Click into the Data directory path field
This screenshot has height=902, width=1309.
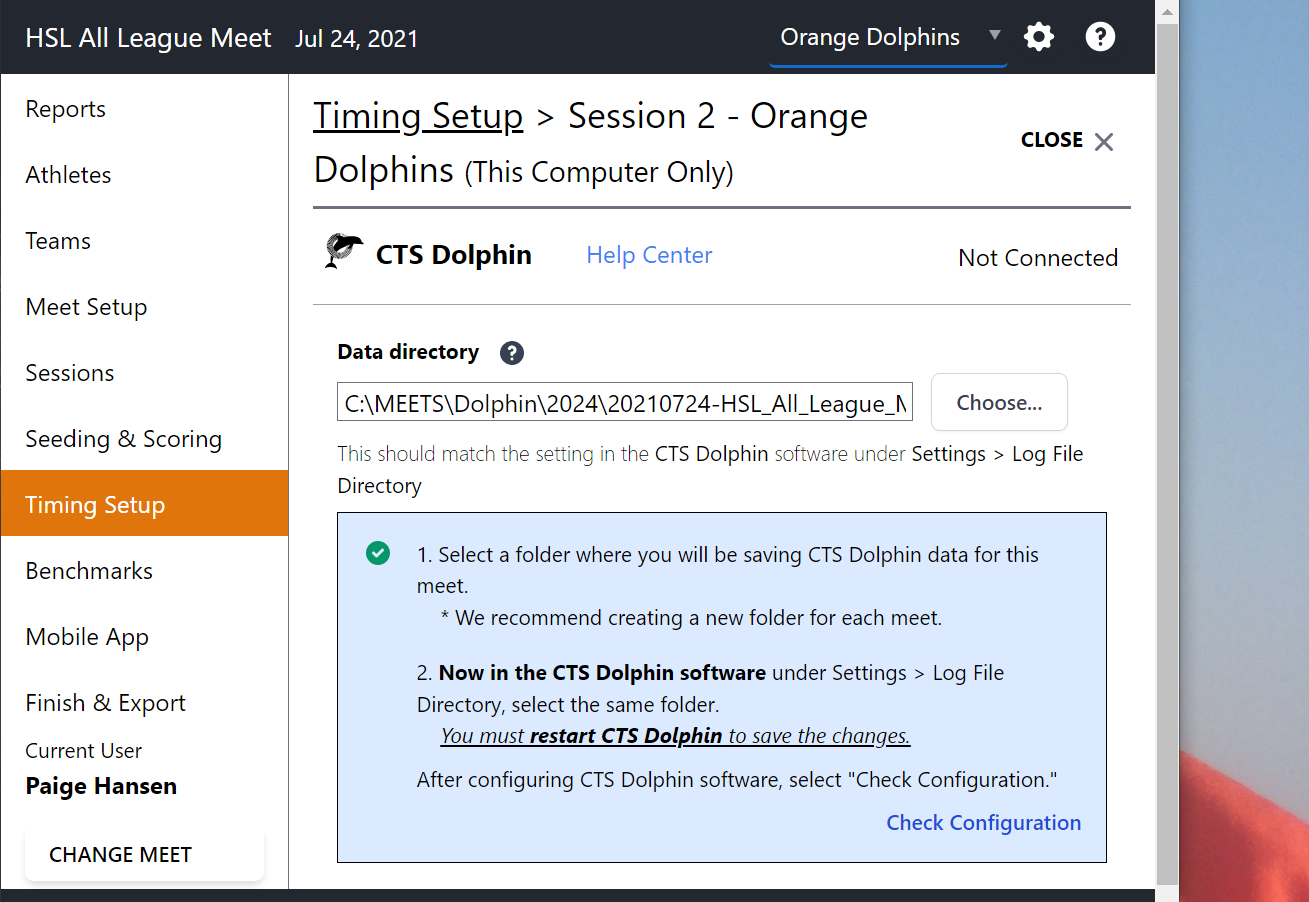click(x=626, y=403)
